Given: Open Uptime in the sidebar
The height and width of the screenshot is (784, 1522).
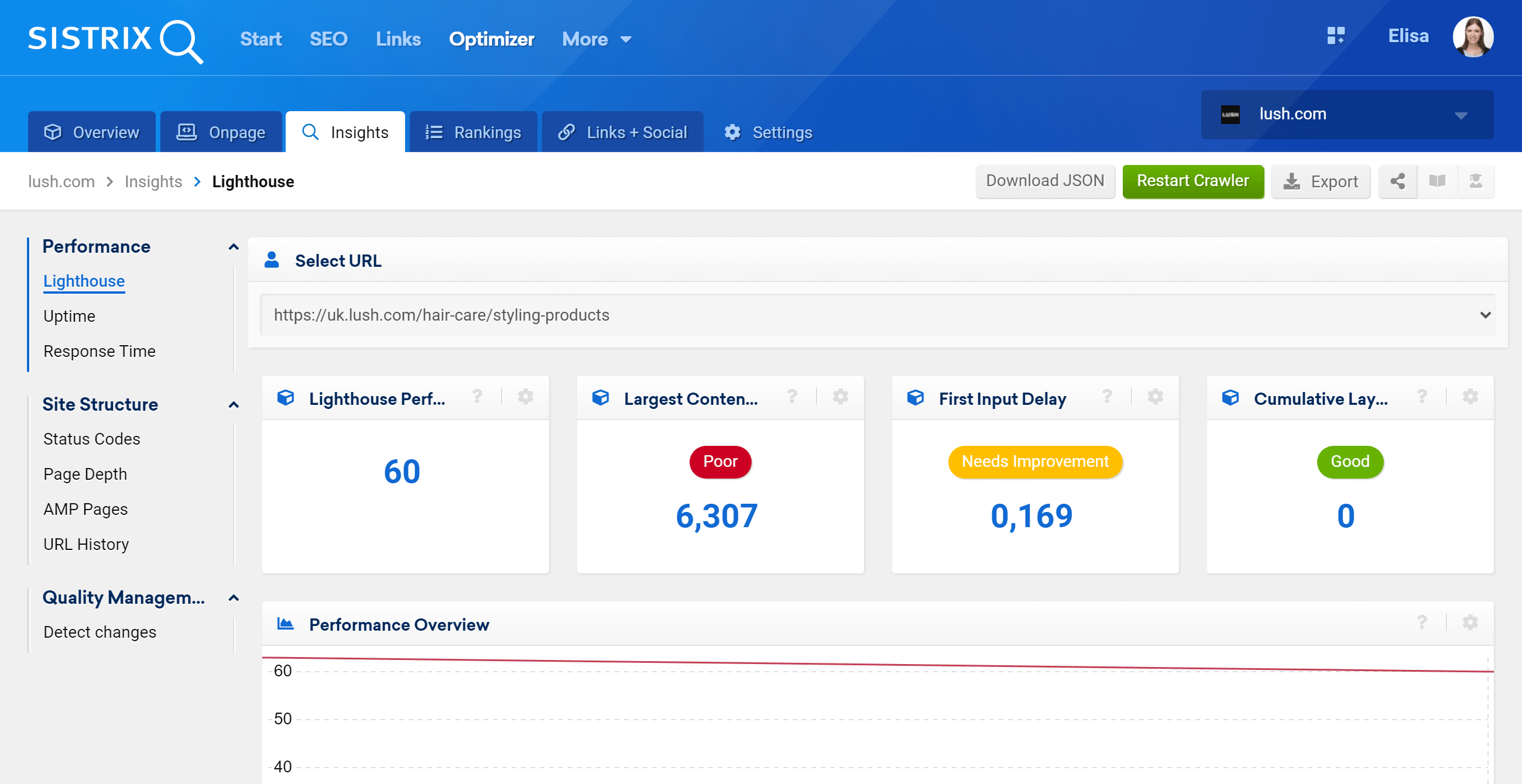Looking at the screenshot, I should coord(69,317).
